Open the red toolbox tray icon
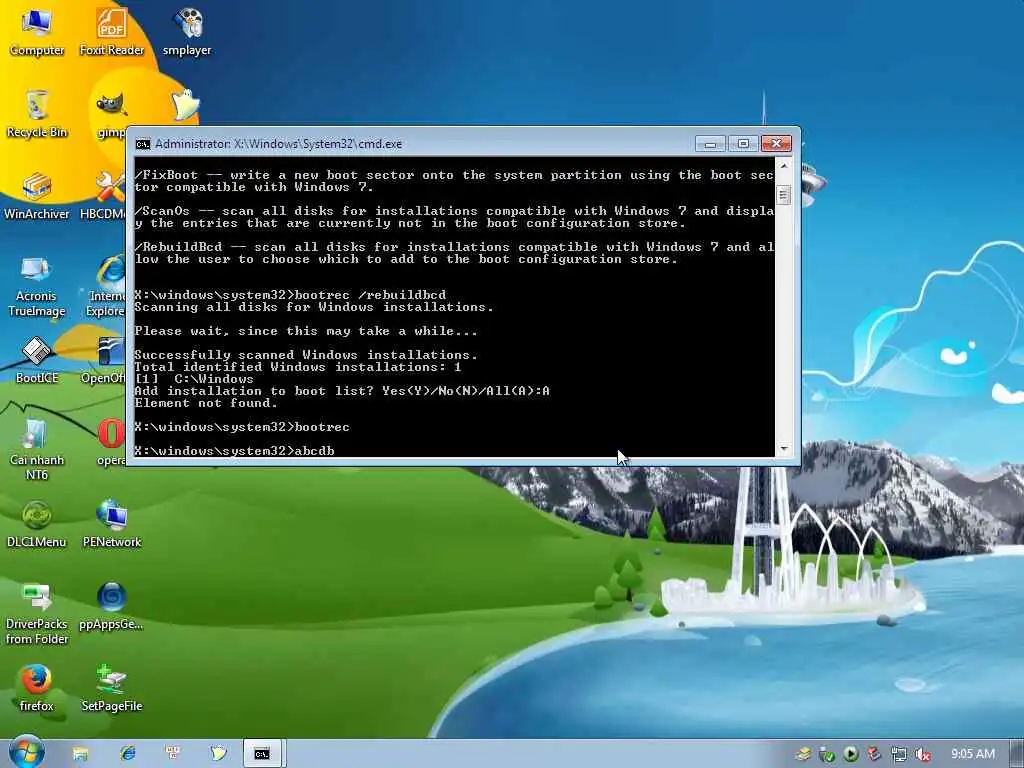Screen dimensions: 1024x768 (x=874, y=754)
